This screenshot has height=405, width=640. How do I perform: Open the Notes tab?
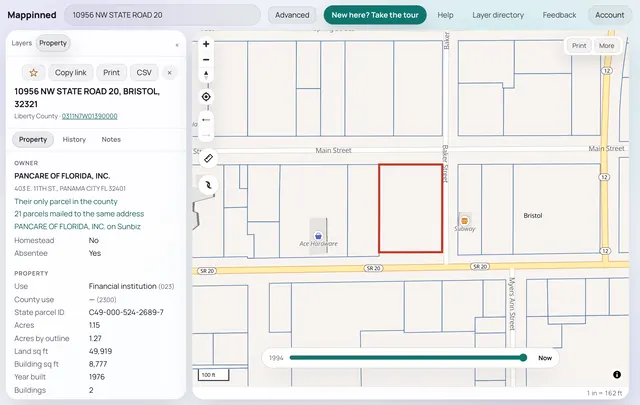click(x=111, y=140)
